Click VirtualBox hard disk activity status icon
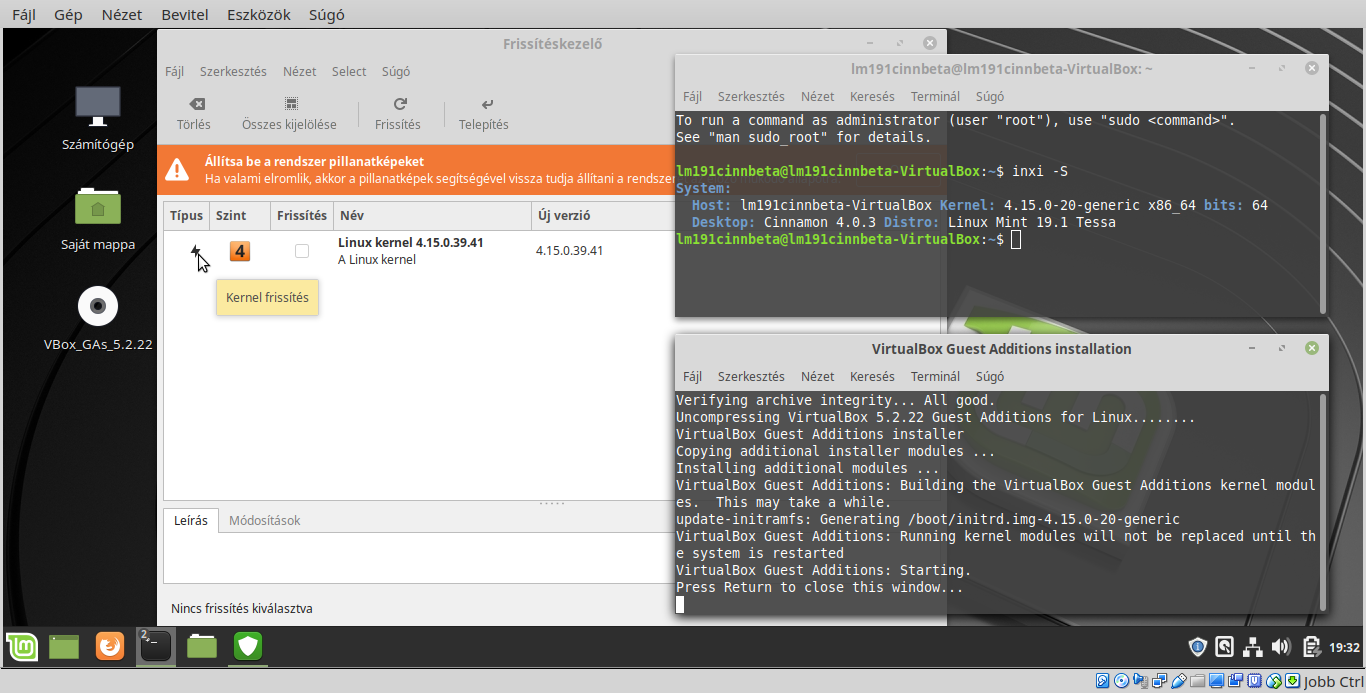 (x=1102, y=681)
